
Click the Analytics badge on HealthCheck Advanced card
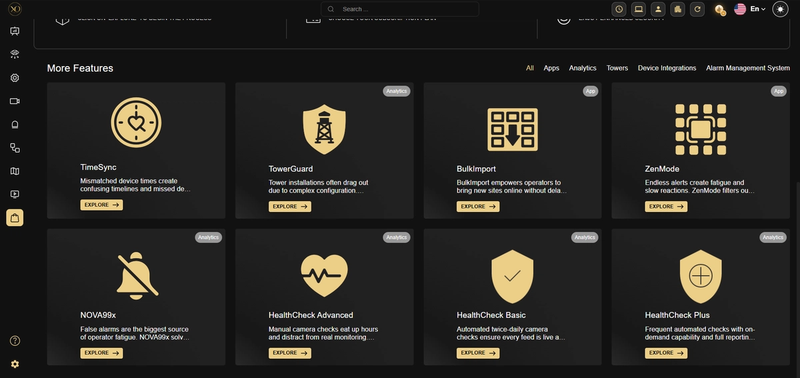pos(396,237)
